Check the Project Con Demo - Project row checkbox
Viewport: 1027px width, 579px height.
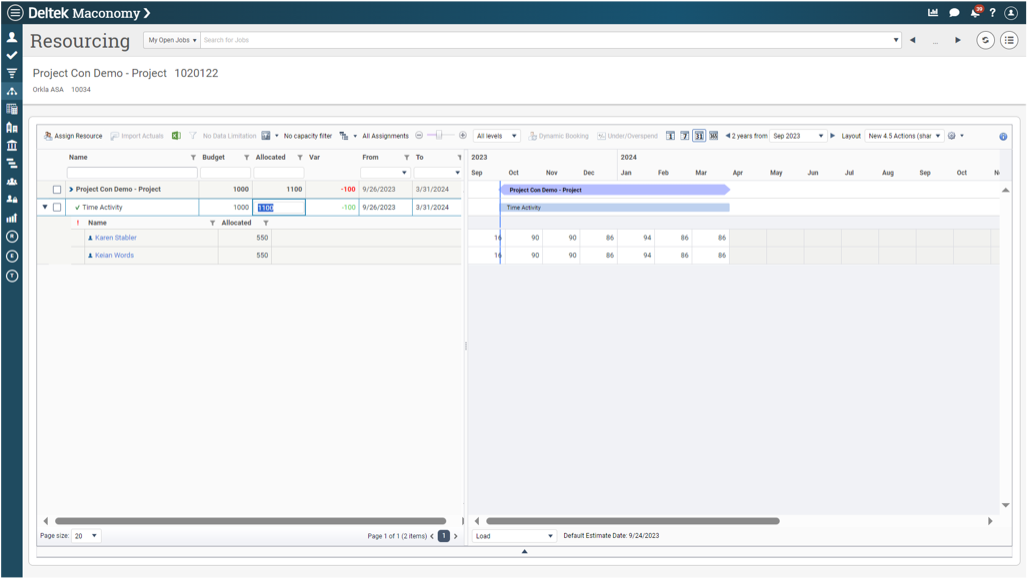tap(57, 190)
